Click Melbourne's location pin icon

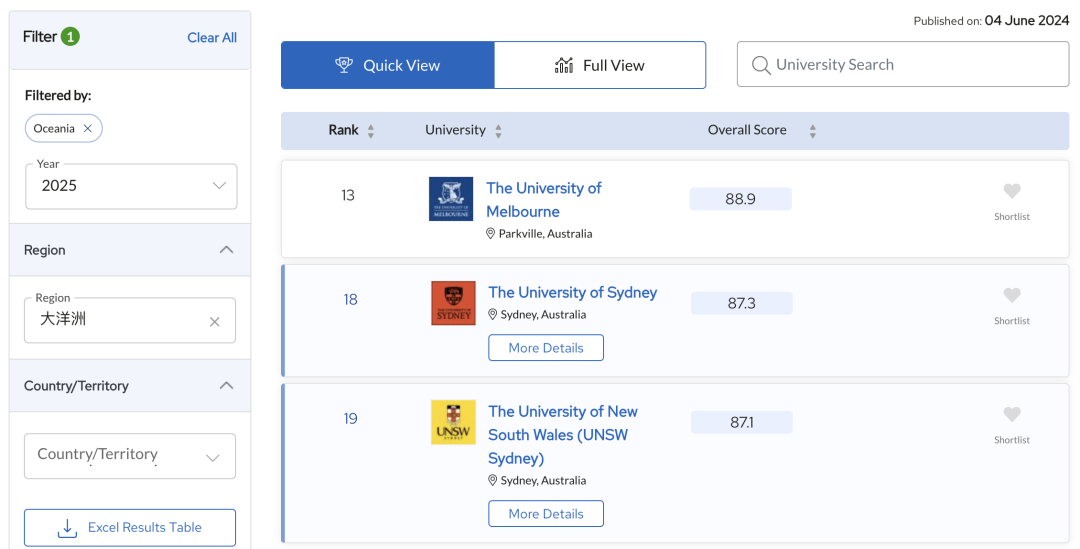pyautogui.click(x=490, y=234)
